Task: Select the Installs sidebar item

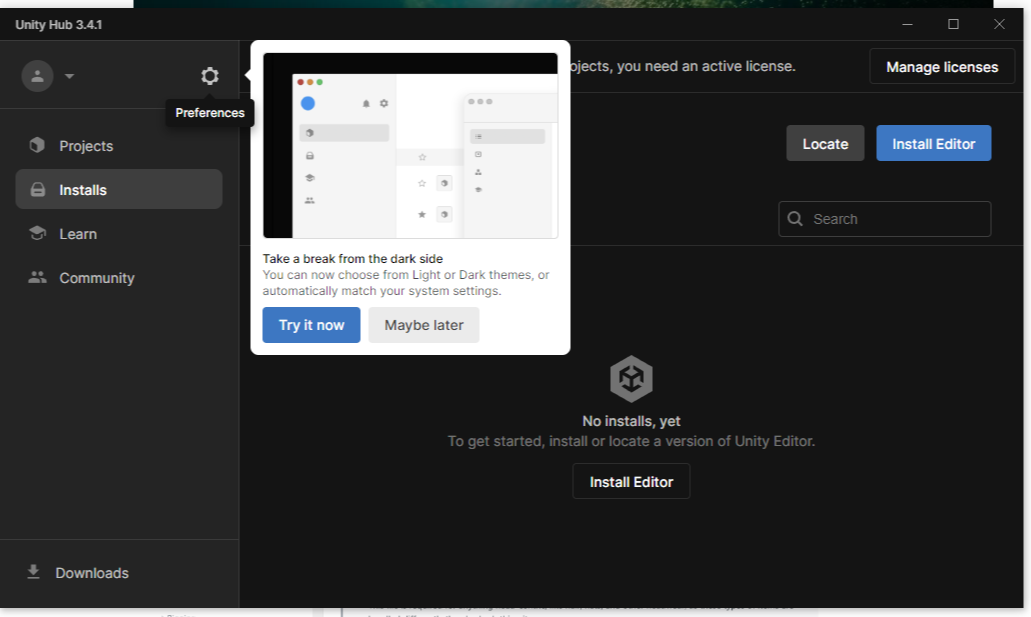Action: [119, 189]
